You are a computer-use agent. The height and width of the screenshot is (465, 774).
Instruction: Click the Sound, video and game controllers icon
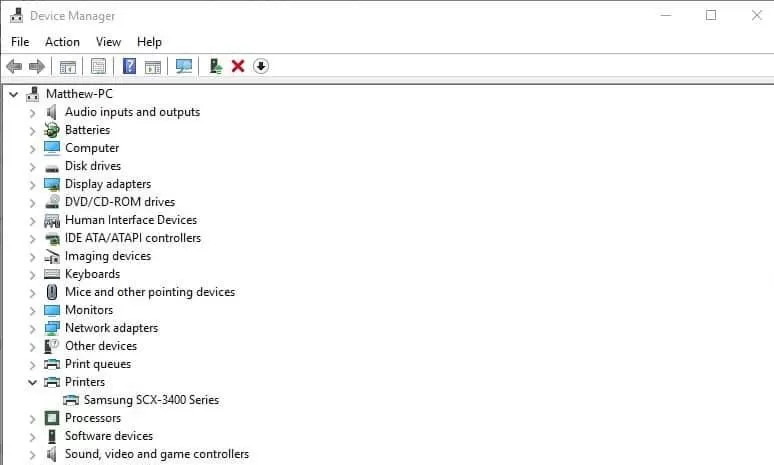51,454
